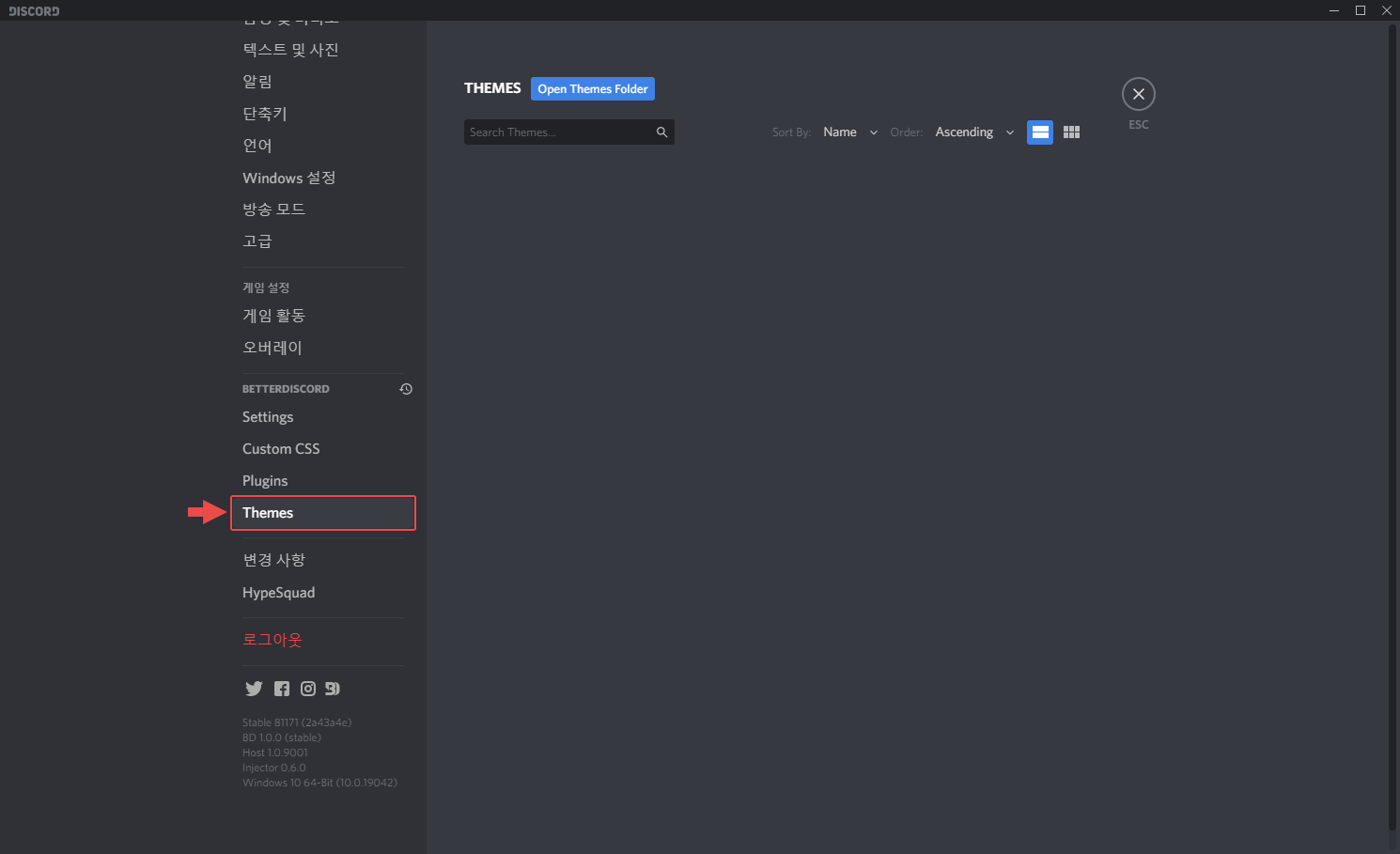Switch themes to grid view
This screenshot has height=854, width=1400.
(x=1071, y=132)
